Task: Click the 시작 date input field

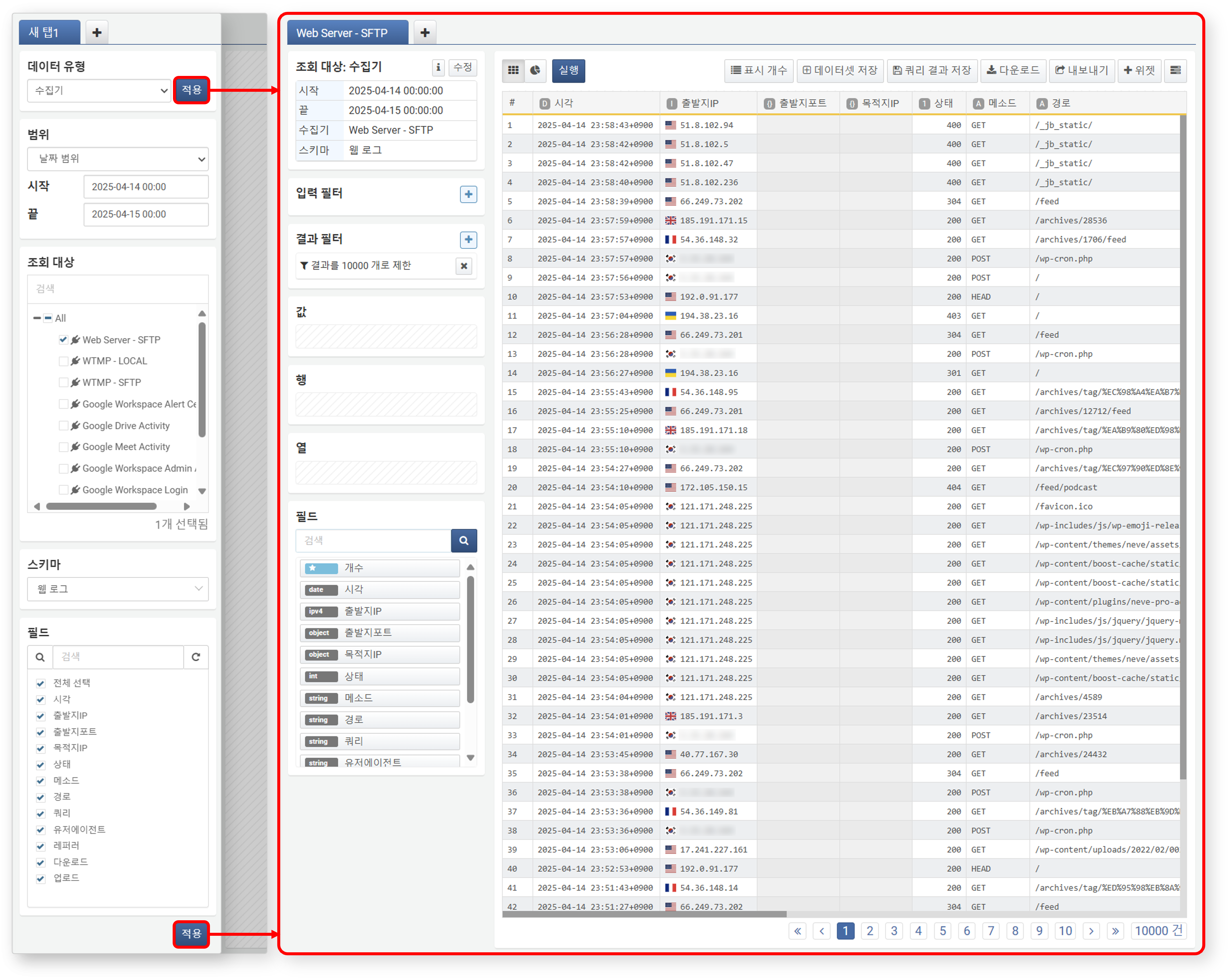Action: (146, 186)
